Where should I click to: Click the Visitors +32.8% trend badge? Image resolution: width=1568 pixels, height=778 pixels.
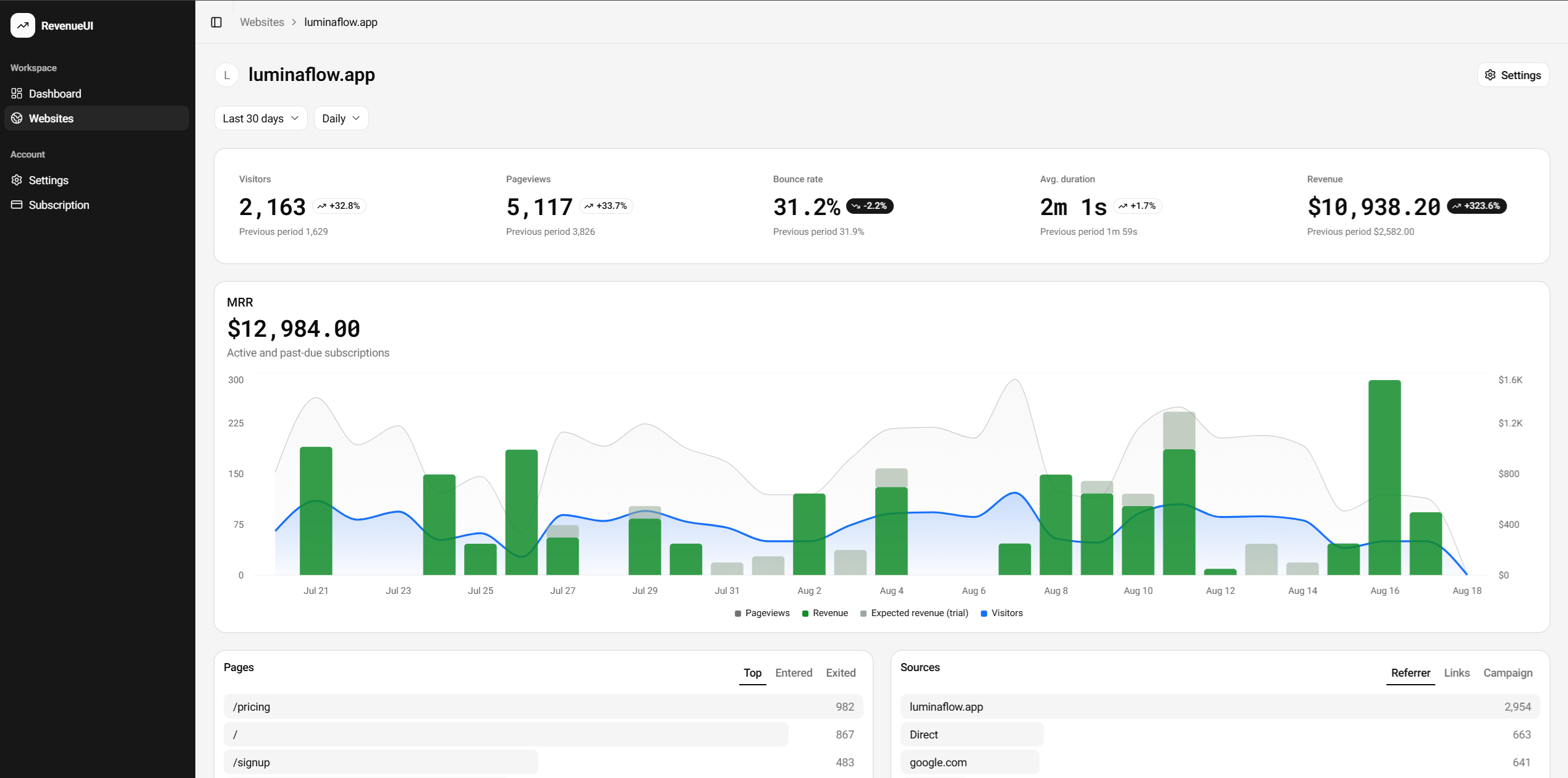click(x=339, y=206)
